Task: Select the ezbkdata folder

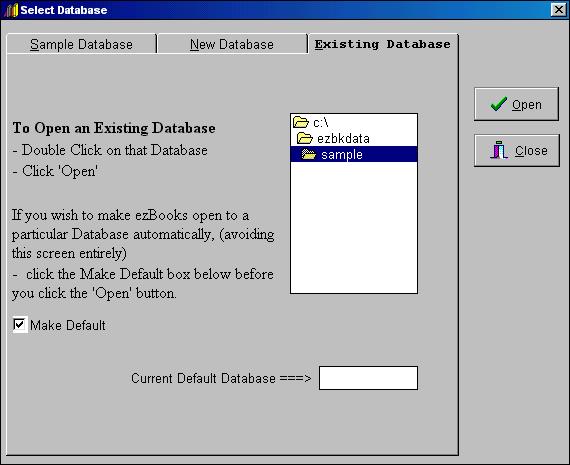Action: point(354,138)
